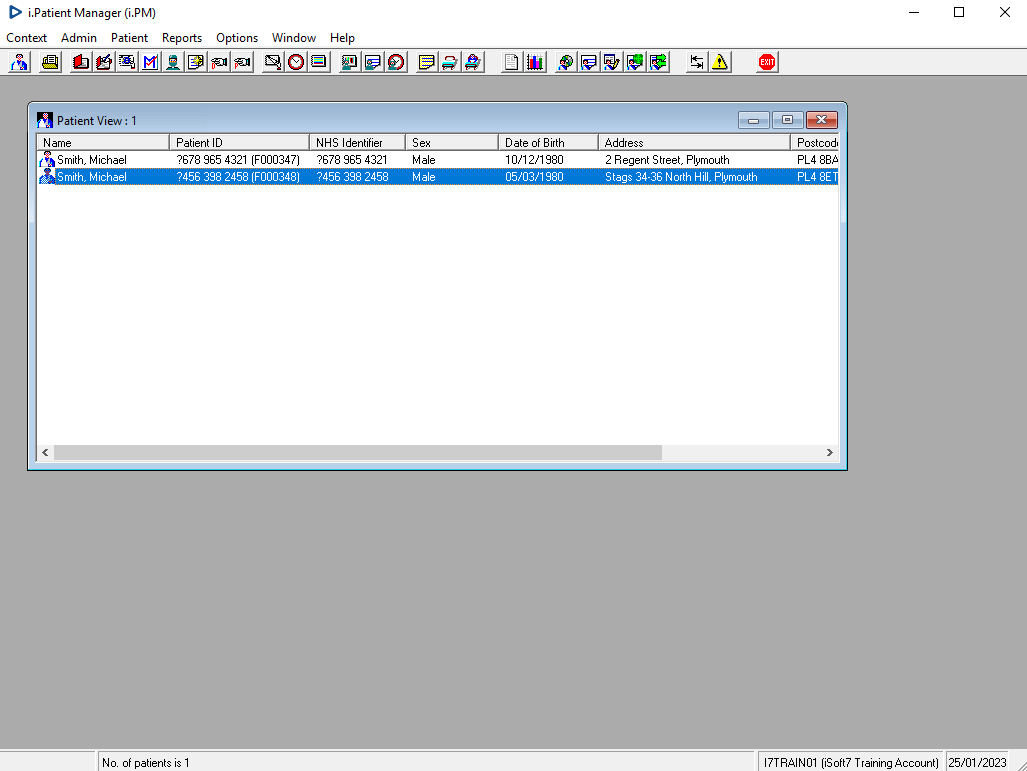This screenshot has height=771, width=1027.
Task: Open the Help menu
Action: pyautogui.click(x=343, y=38)
